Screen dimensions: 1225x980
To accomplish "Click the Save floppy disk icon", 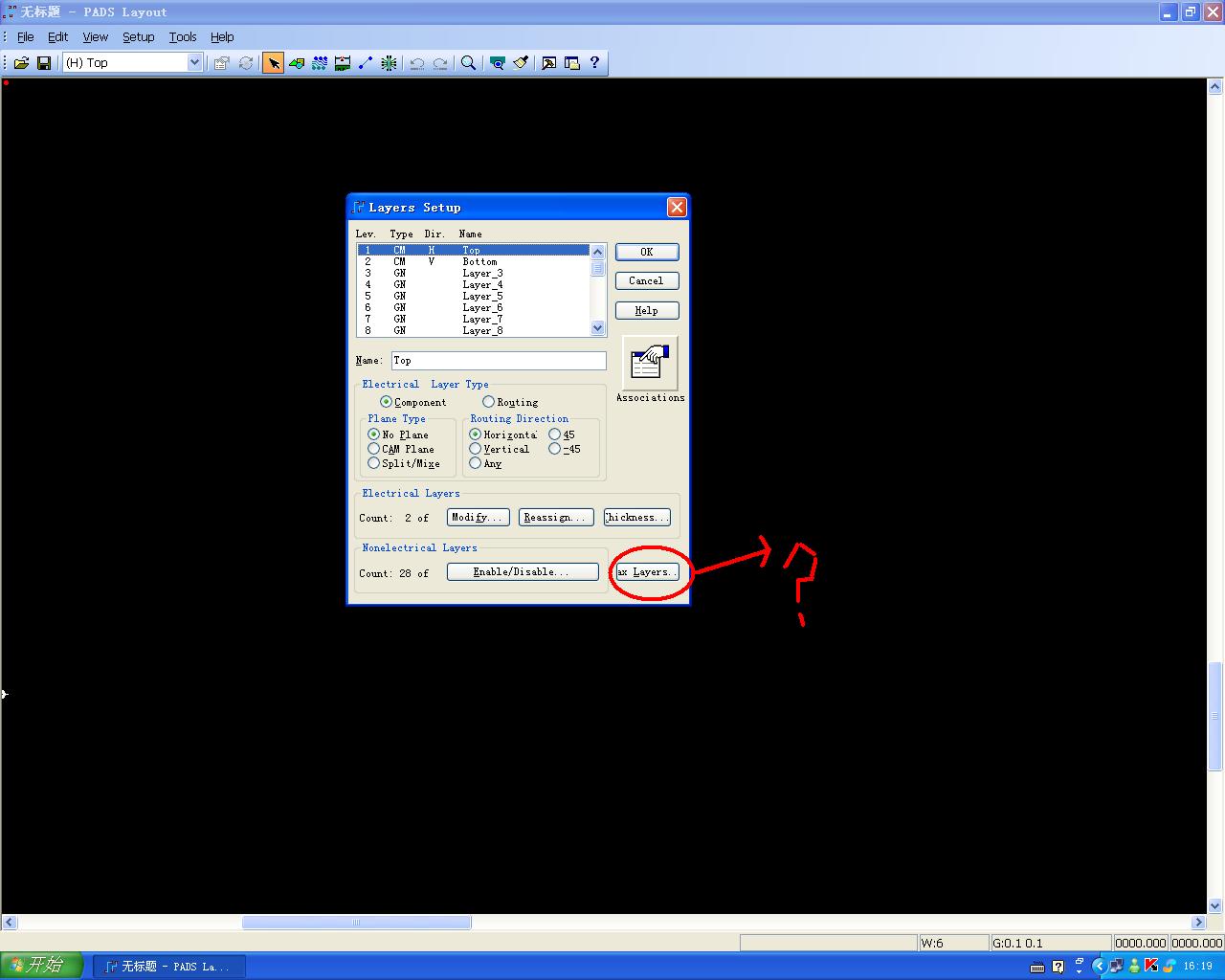I will click(44, 63).
